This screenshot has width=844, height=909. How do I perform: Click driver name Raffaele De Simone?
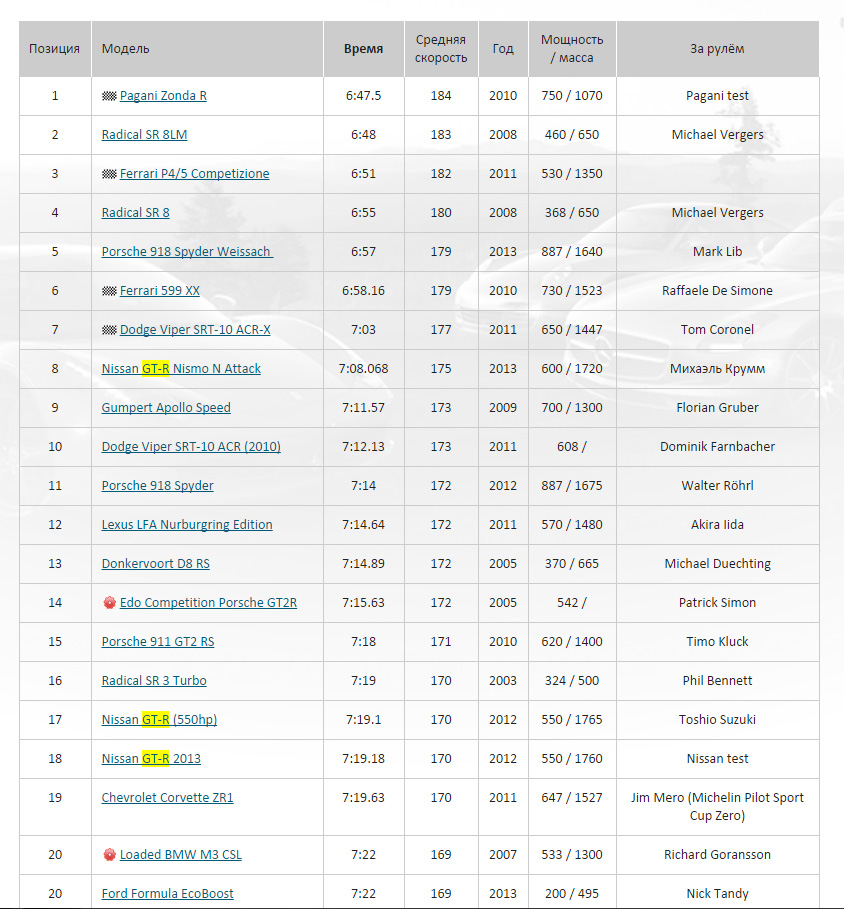click(717, 290)
